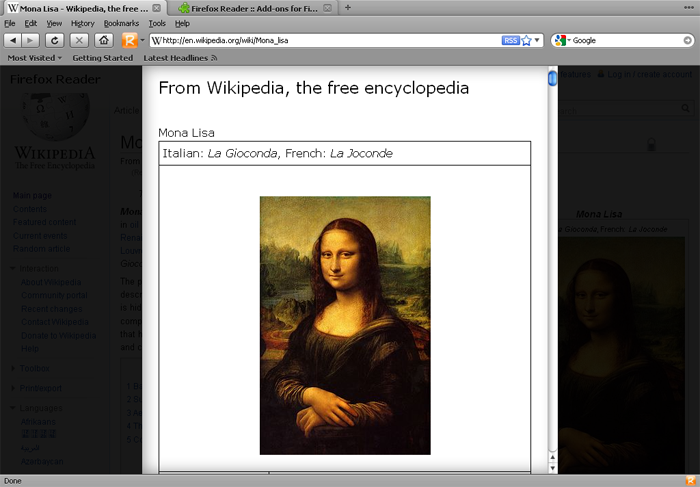This screenshot has width=700, height=487.
Task: Activate the orange Firefox Reader toolbar icon
Action: (129, 41)
